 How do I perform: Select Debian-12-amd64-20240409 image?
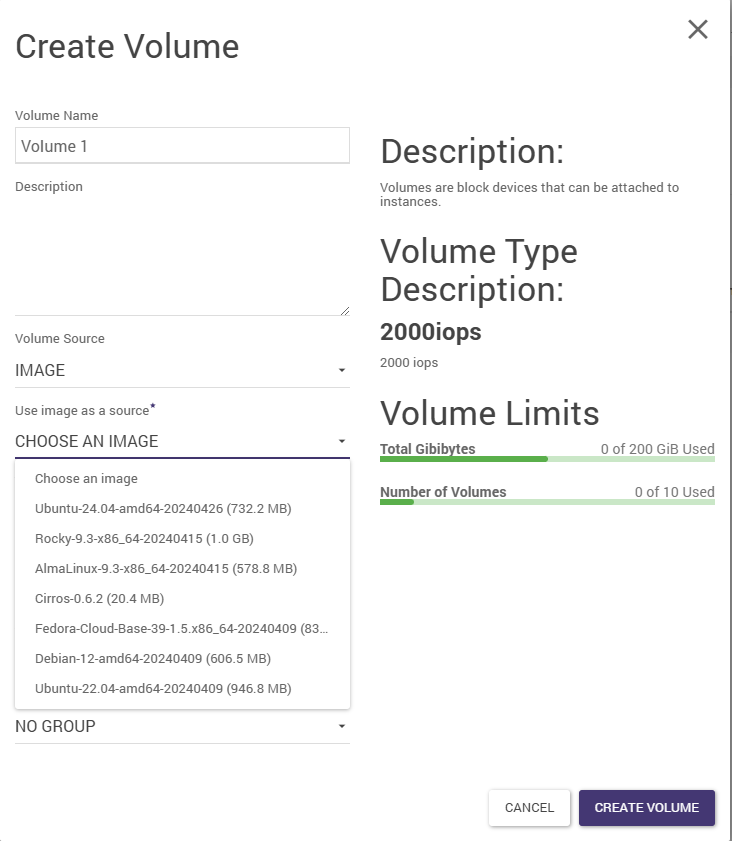pyautogui.click(x=153, y=659)
